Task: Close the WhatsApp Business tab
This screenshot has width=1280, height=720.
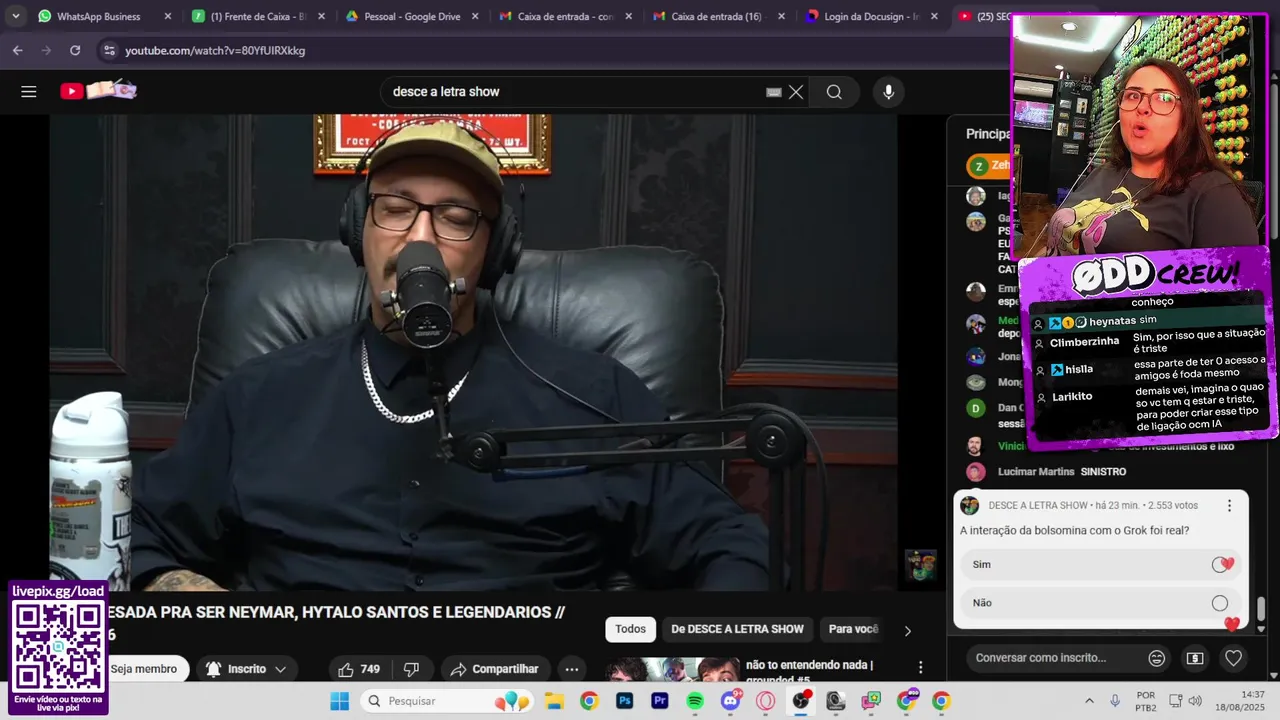Action: coord(167,16)
